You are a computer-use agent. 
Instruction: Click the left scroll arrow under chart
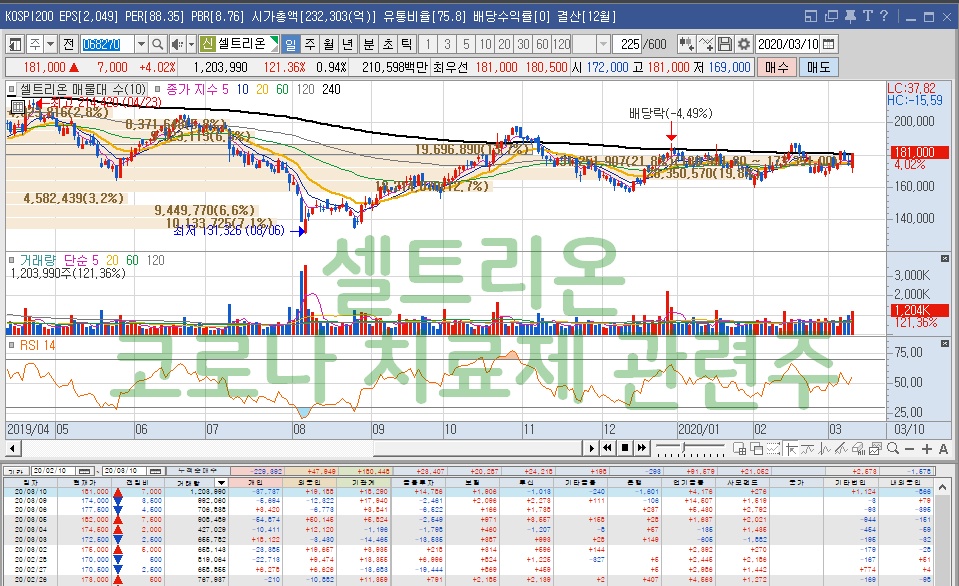pos(12,448)
